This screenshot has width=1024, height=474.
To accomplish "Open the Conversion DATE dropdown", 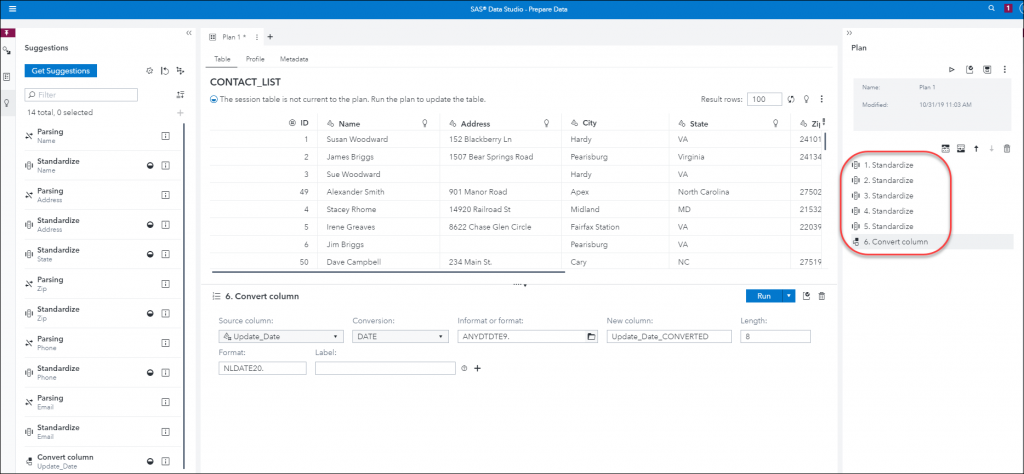I will pos(442,337).
